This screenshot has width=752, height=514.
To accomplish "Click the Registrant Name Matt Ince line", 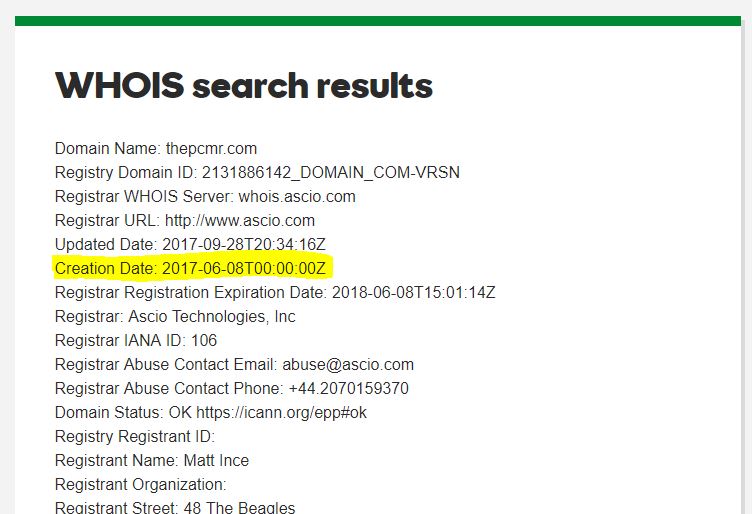I will (152, 460).
